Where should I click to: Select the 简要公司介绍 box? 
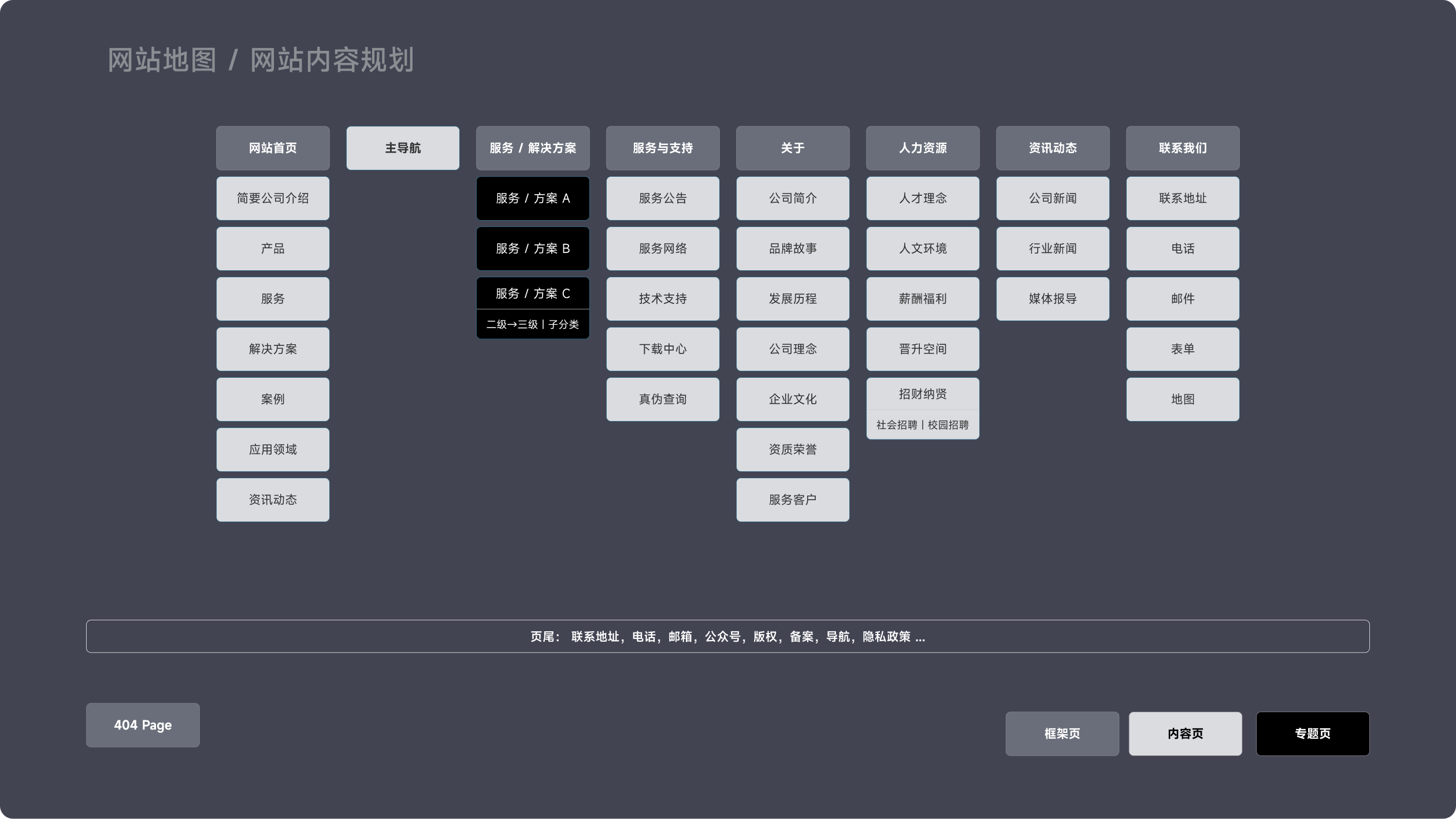273,198
